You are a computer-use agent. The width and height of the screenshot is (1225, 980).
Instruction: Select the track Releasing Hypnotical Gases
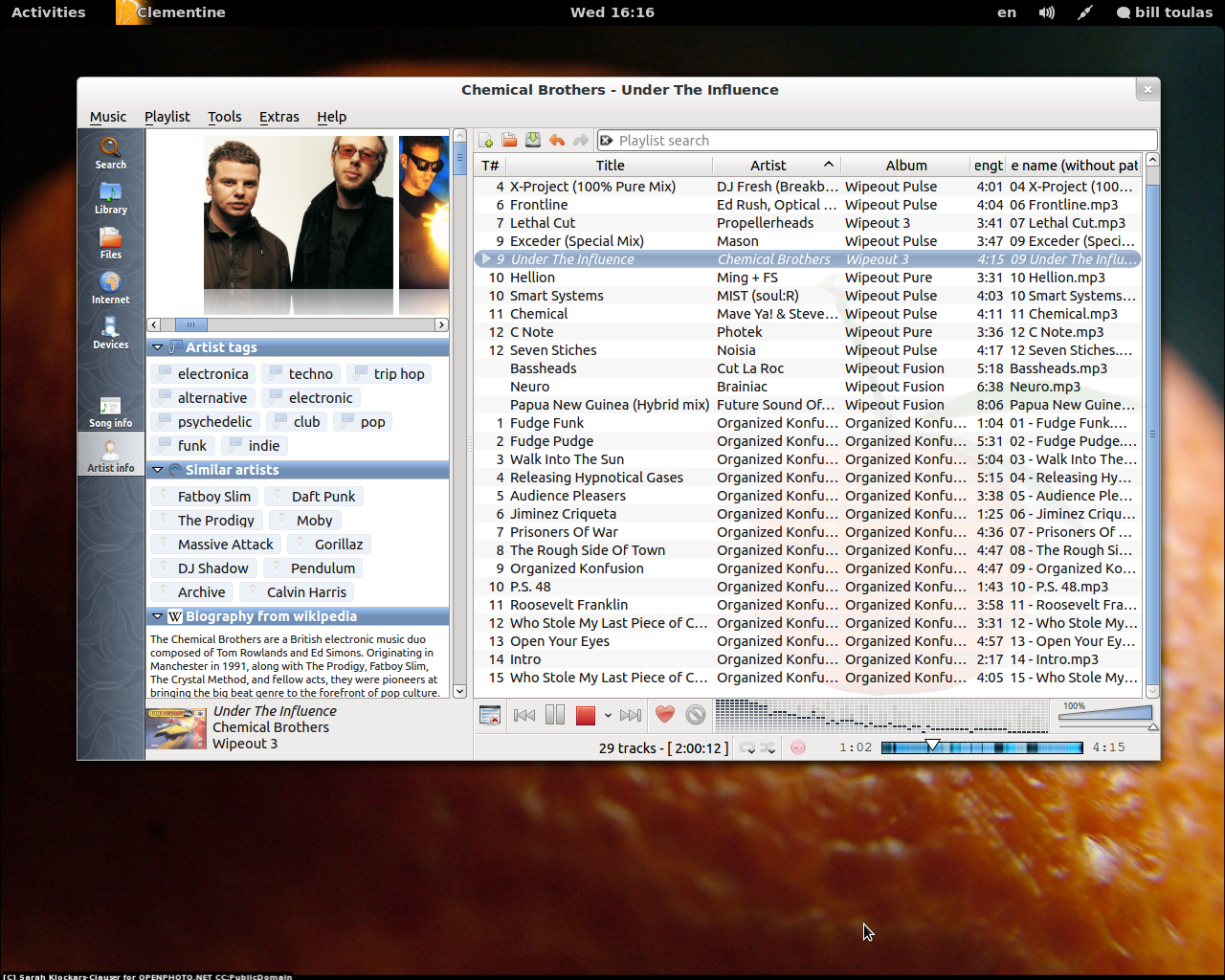click(x=808, y=478)
